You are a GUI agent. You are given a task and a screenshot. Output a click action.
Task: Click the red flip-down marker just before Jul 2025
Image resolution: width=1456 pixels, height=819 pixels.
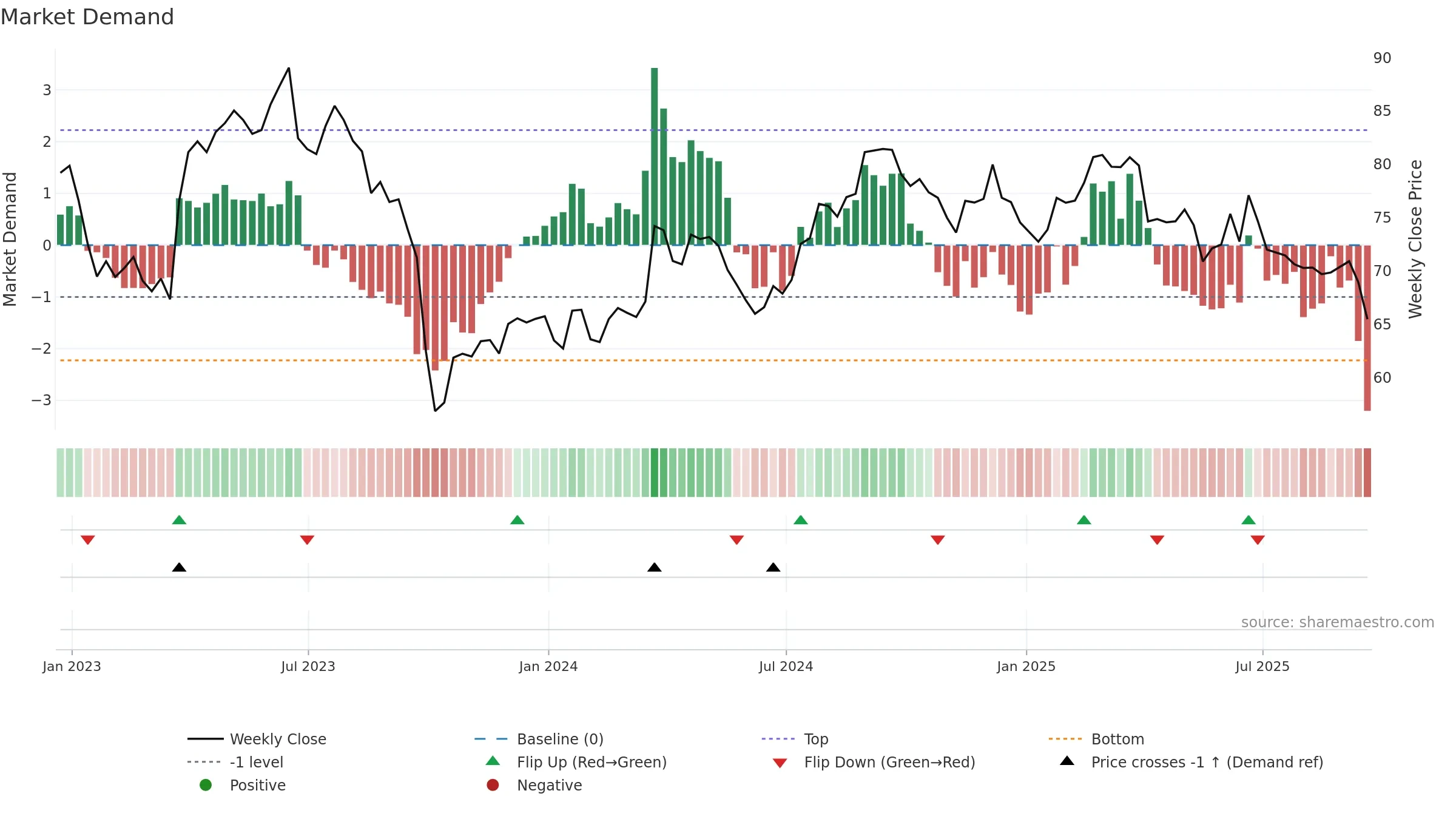click(1258, 540)
